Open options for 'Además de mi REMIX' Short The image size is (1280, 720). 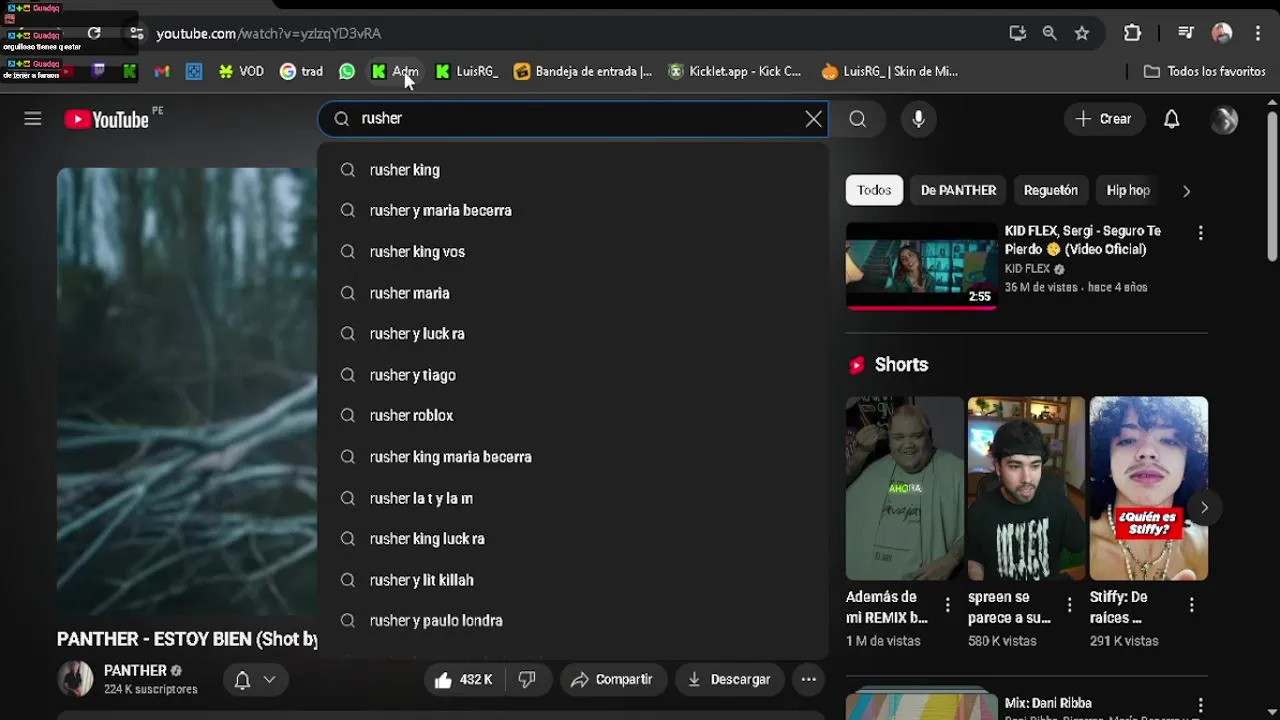point(948,605)
